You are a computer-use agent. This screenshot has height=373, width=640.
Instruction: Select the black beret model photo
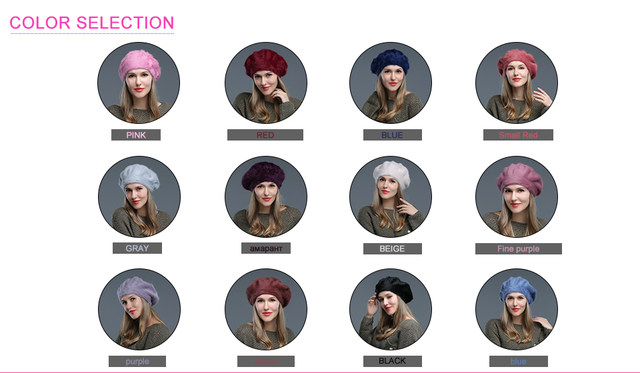coord(391,309)
